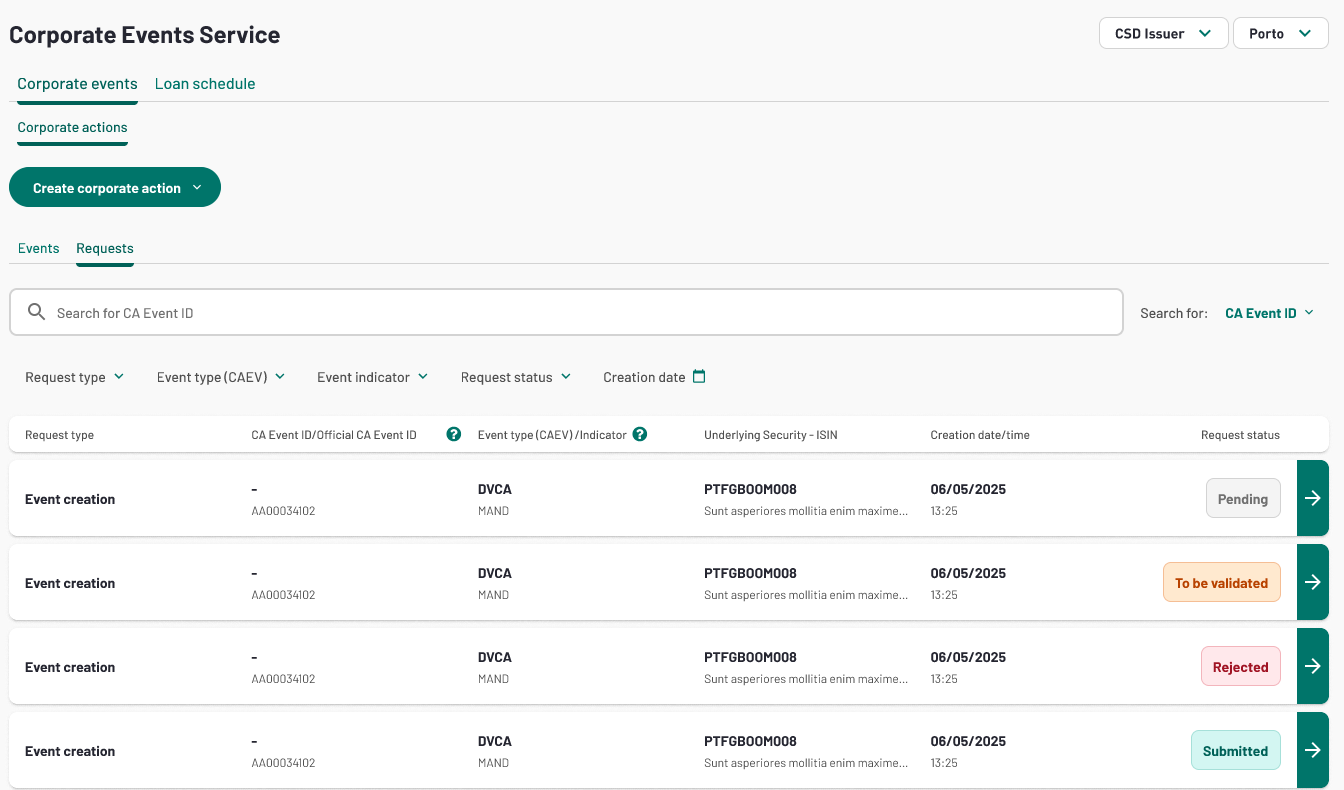Click Event creation in the Pending row
This screenshot has height=790, width=1344.
[70, 499]
